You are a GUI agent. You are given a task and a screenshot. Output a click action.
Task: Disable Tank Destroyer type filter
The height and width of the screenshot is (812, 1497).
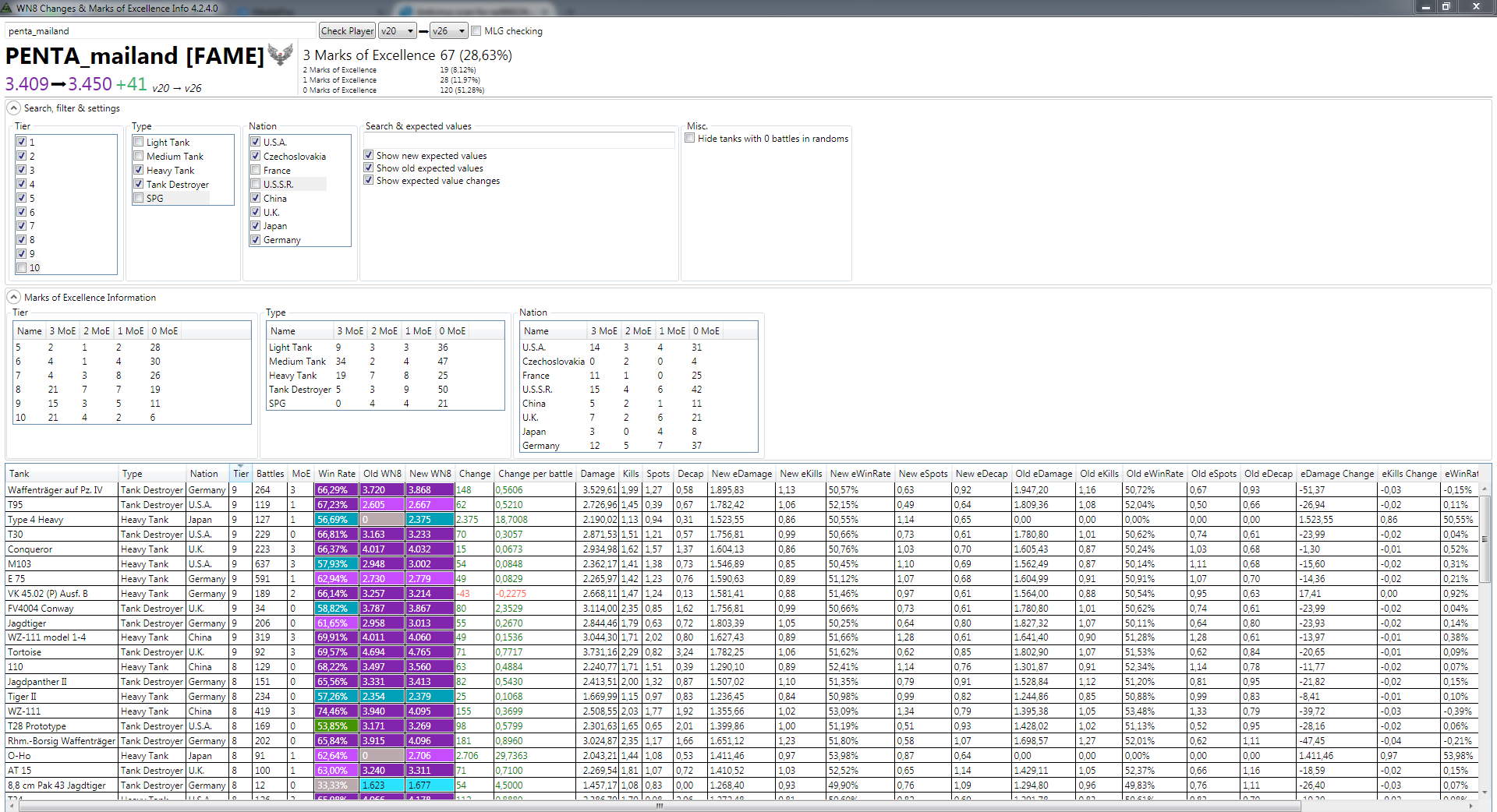(138, 184)
